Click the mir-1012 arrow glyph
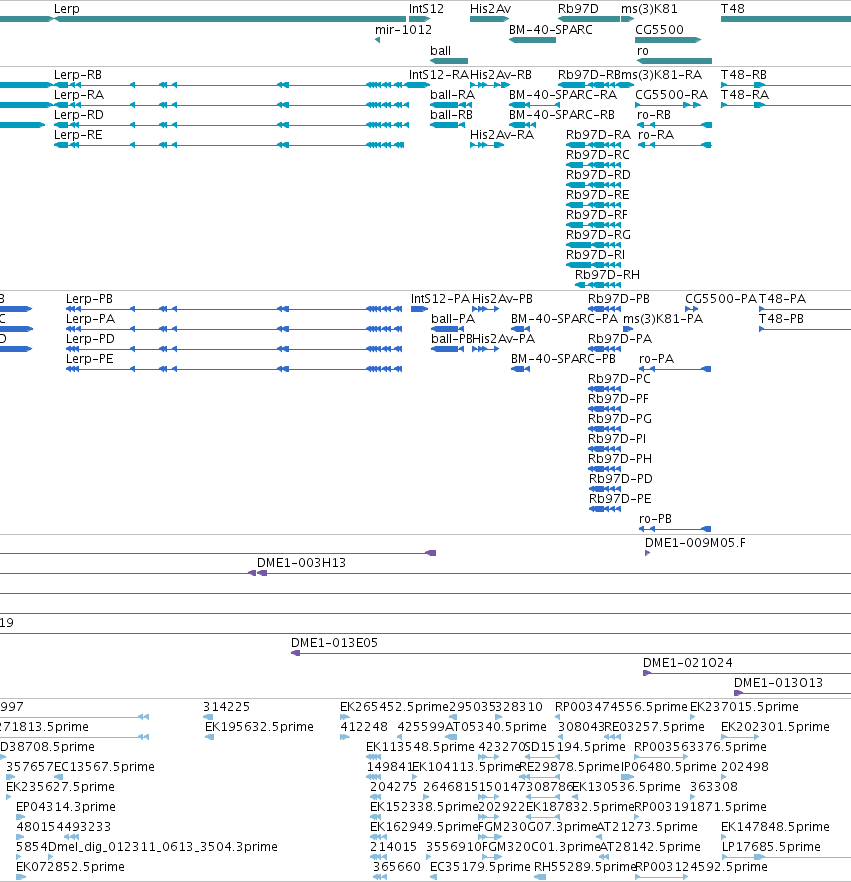851x882 pixels. coord(377,40)
